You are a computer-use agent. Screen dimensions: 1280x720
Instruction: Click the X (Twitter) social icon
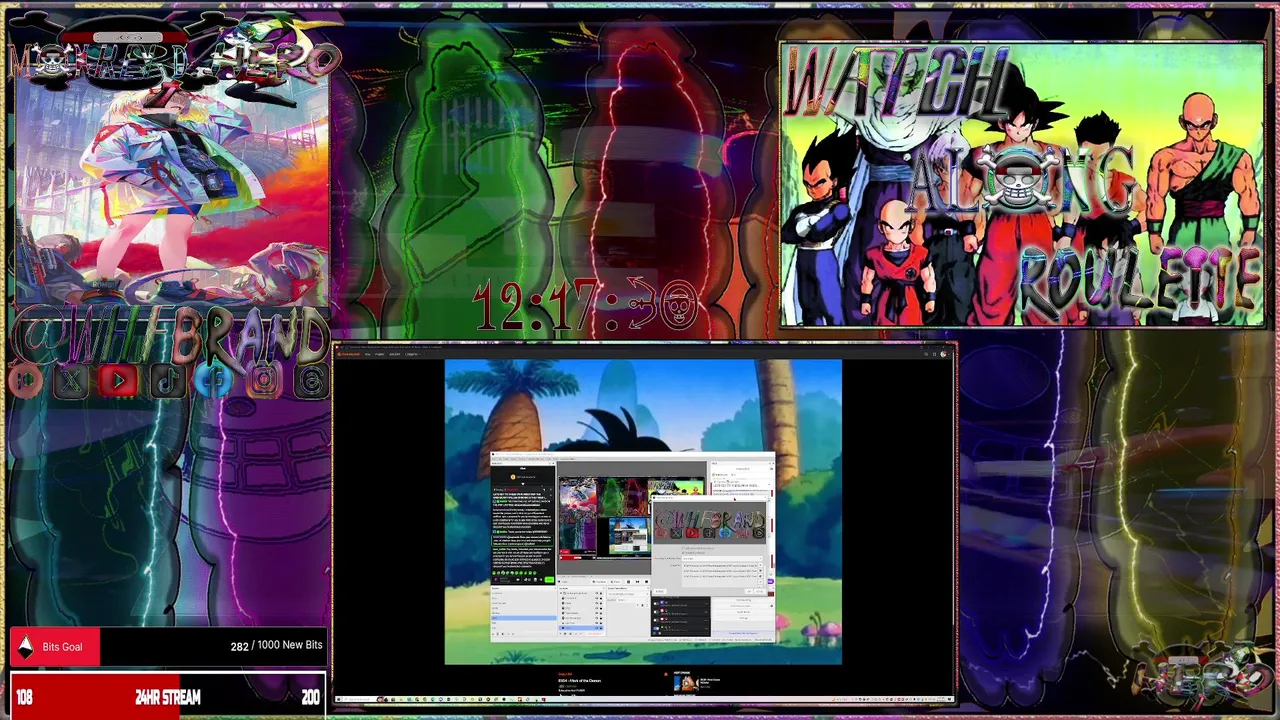click(71, 381)
